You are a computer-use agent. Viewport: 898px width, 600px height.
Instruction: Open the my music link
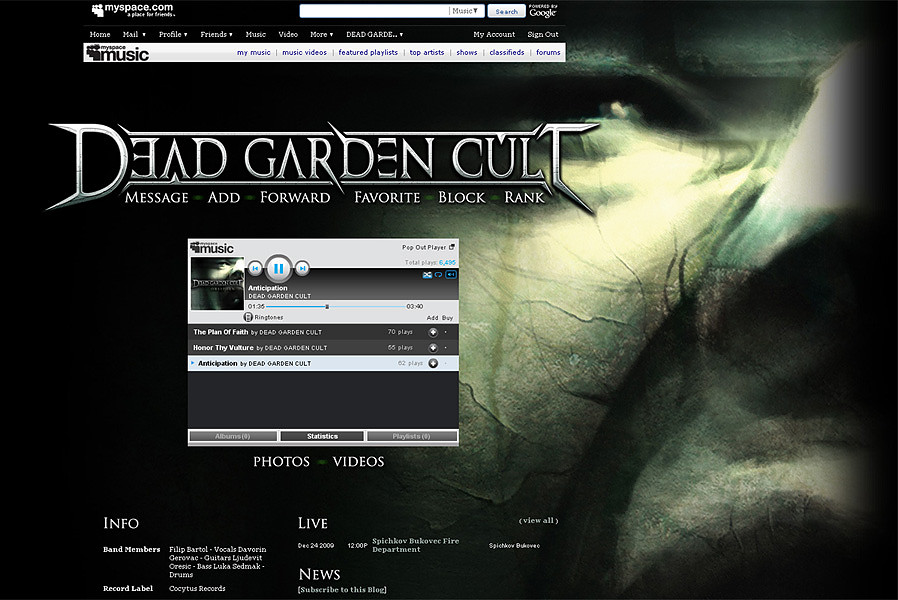[x=254, y=52]
